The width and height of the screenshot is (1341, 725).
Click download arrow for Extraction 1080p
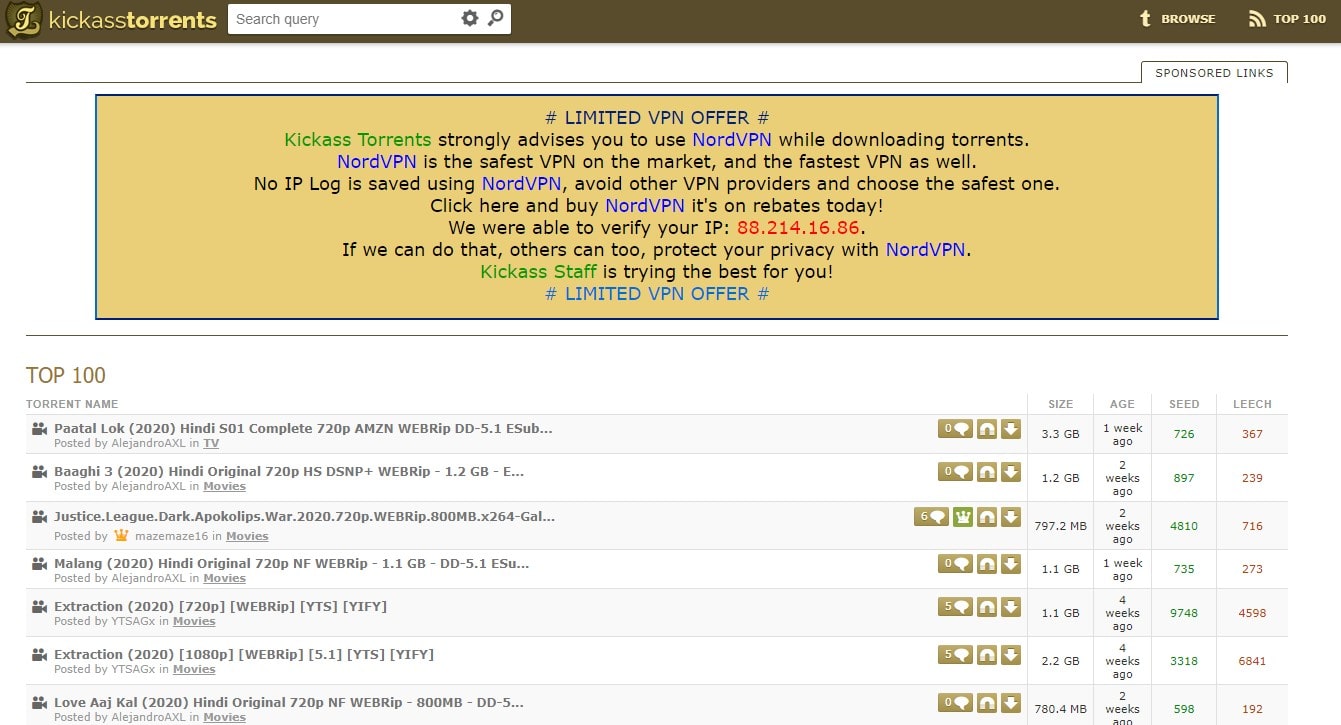click(x=1011, y=655)
